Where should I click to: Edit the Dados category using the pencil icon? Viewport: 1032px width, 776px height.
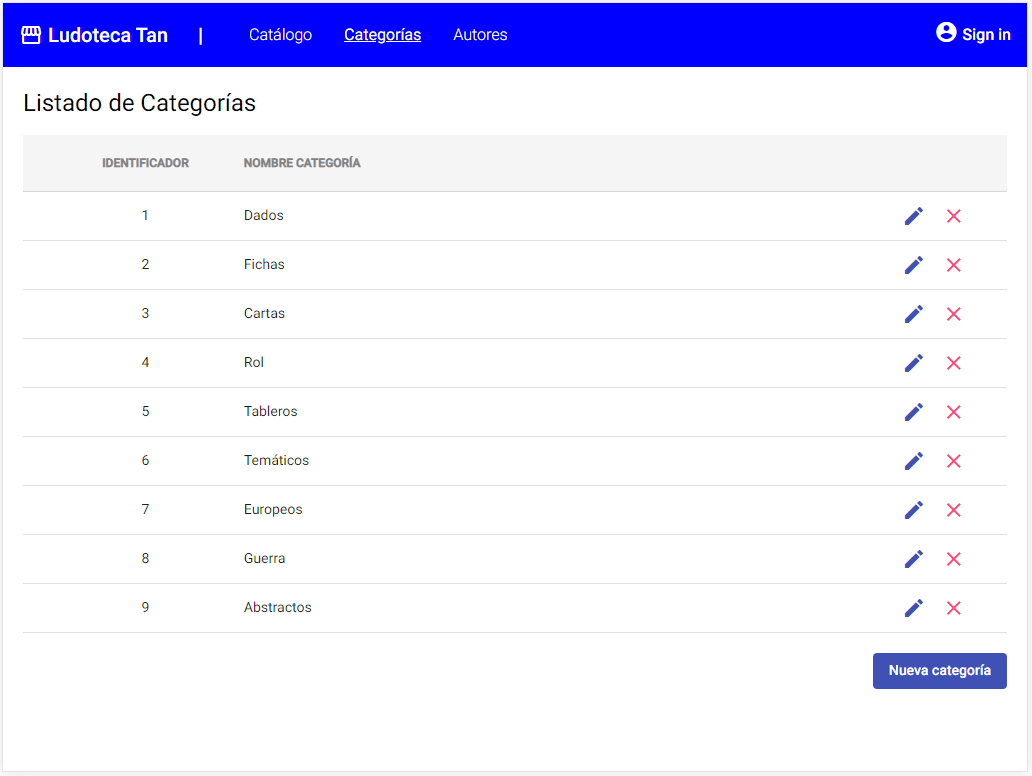[x=913, y=215]
